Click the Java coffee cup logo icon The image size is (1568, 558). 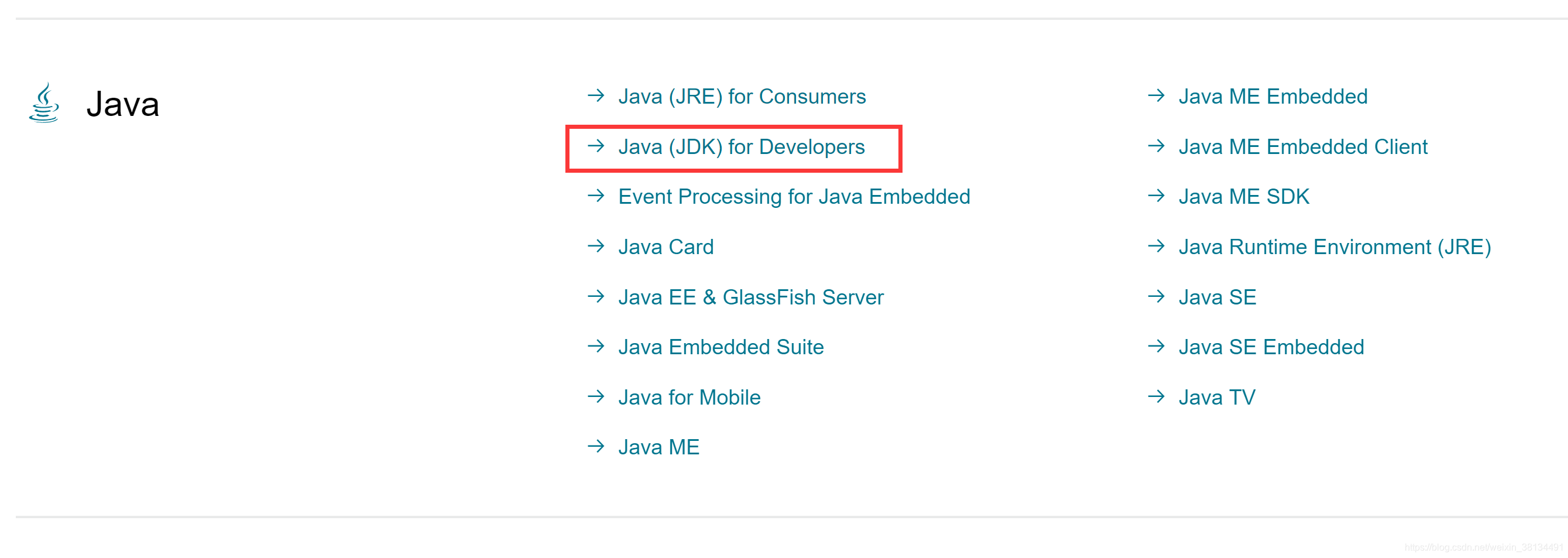(44, 103)
